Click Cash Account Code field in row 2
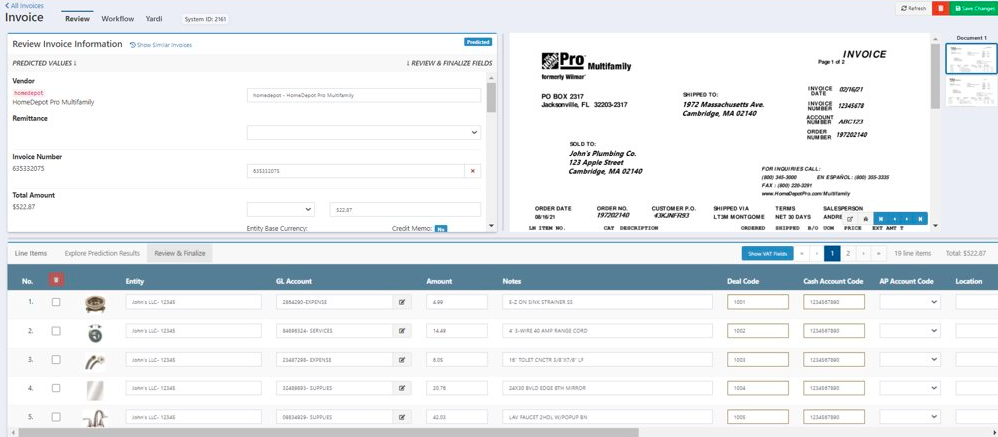The image size is (998, 437). tap(834, 331)
